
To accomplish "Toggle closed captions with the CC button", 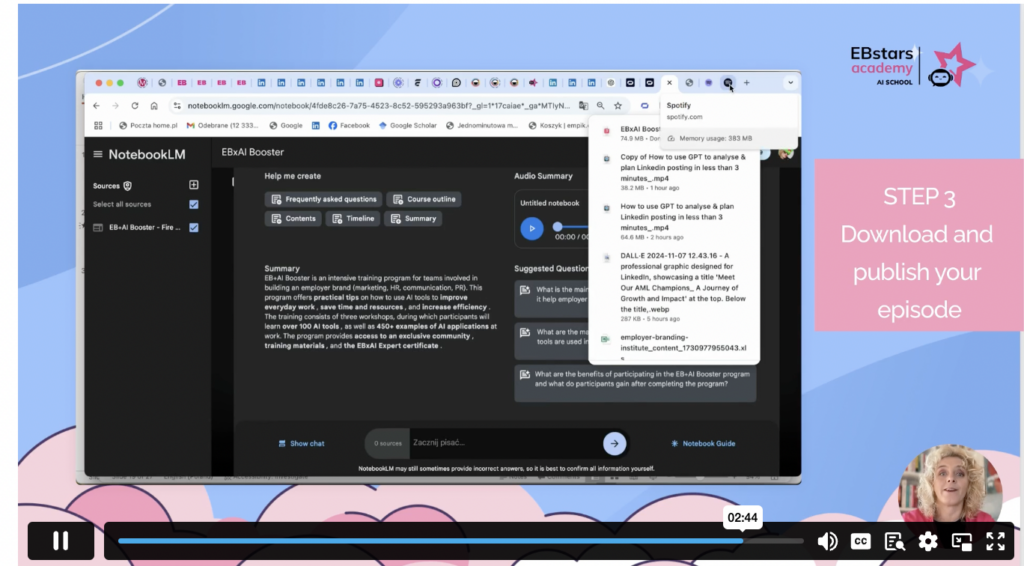I will tap(860, 541).
